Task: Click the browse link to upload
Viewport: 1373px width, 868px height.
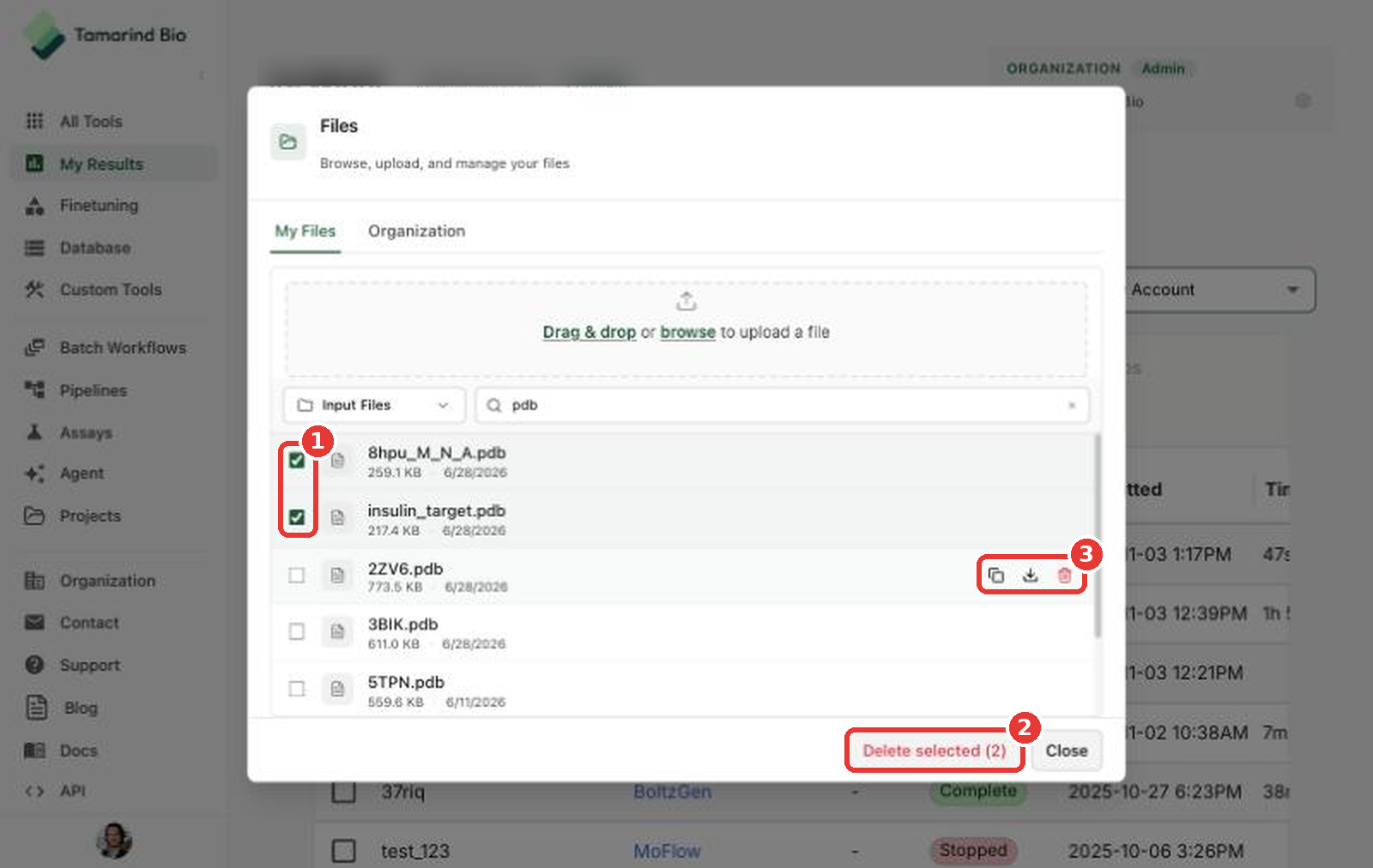Action: (687, 332)
